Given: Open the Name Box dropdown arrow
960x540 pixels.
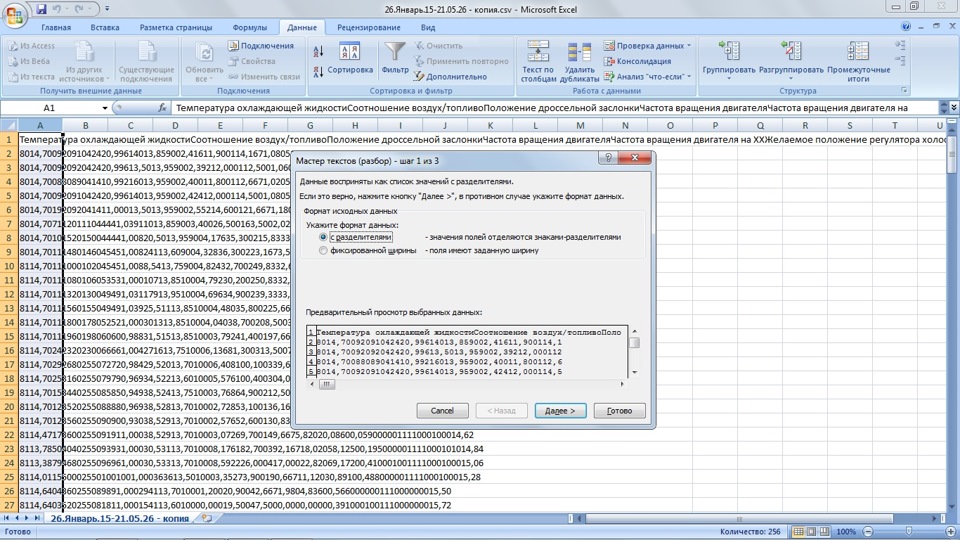Looking at the screenshot, I should point(105,108).
